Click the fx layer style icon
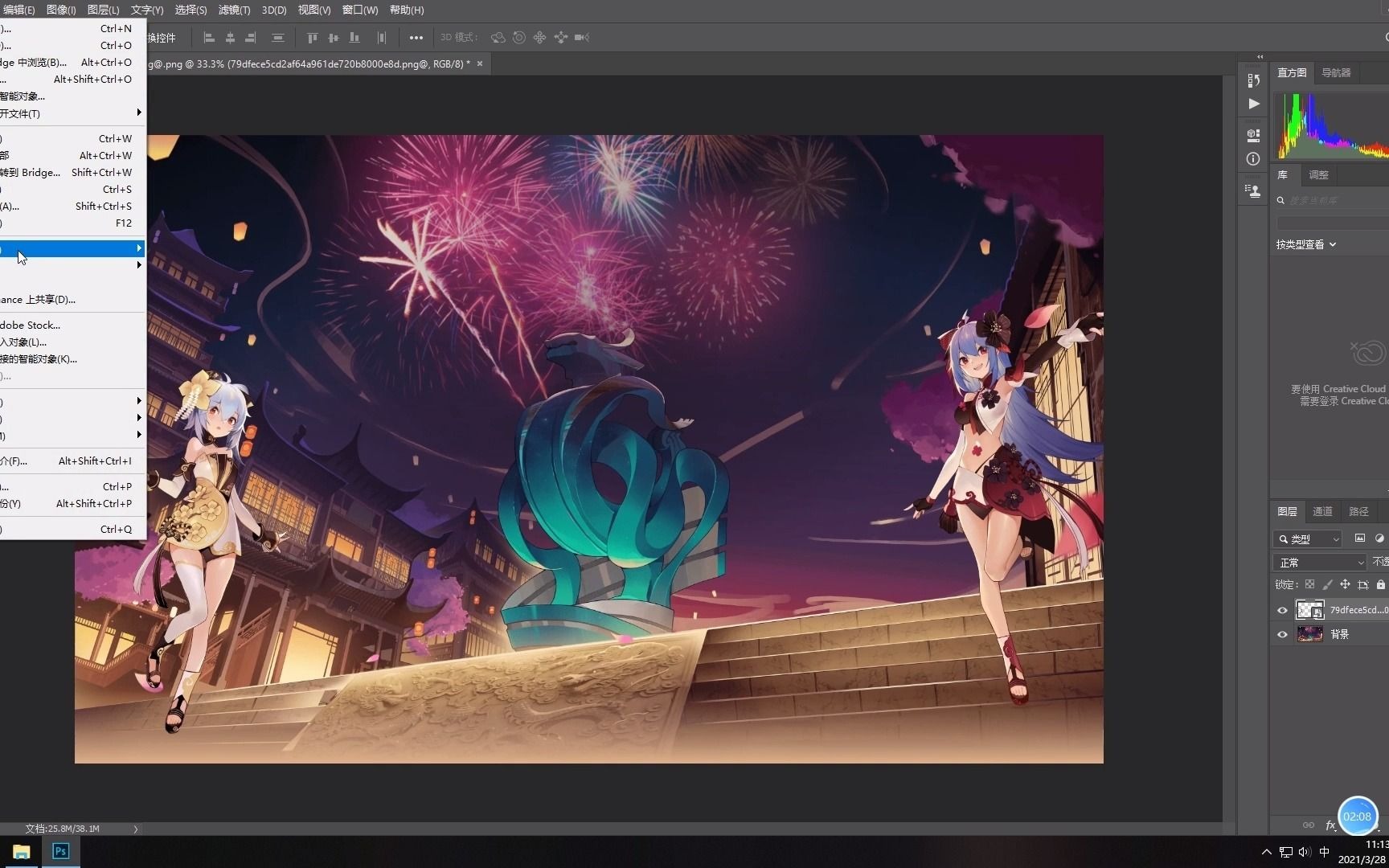The height and width of the screenshot is (868, 1389). [1330, 825]
